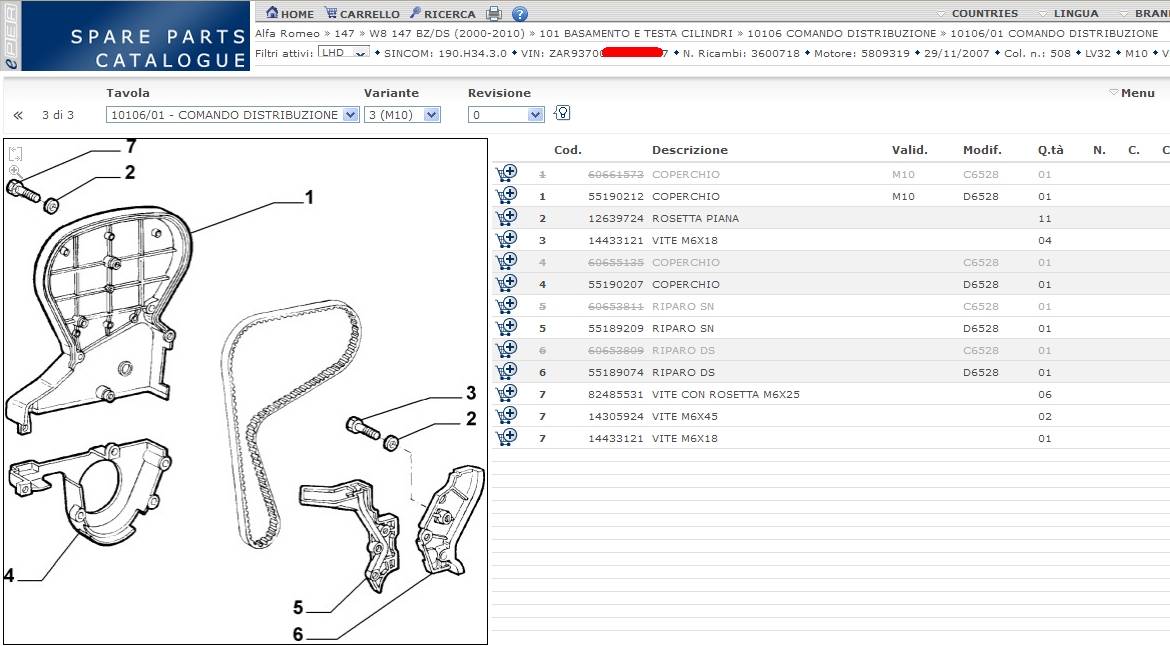Click the Q.tà column header
Screen dimensions: 1170x646
[1051, 150]
